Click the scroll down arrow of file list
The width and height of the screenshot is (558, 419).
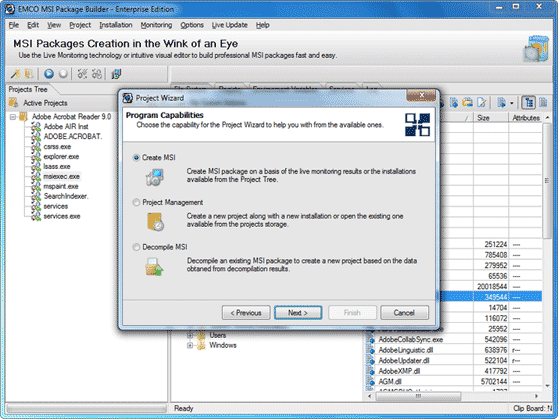pos(547,386)
